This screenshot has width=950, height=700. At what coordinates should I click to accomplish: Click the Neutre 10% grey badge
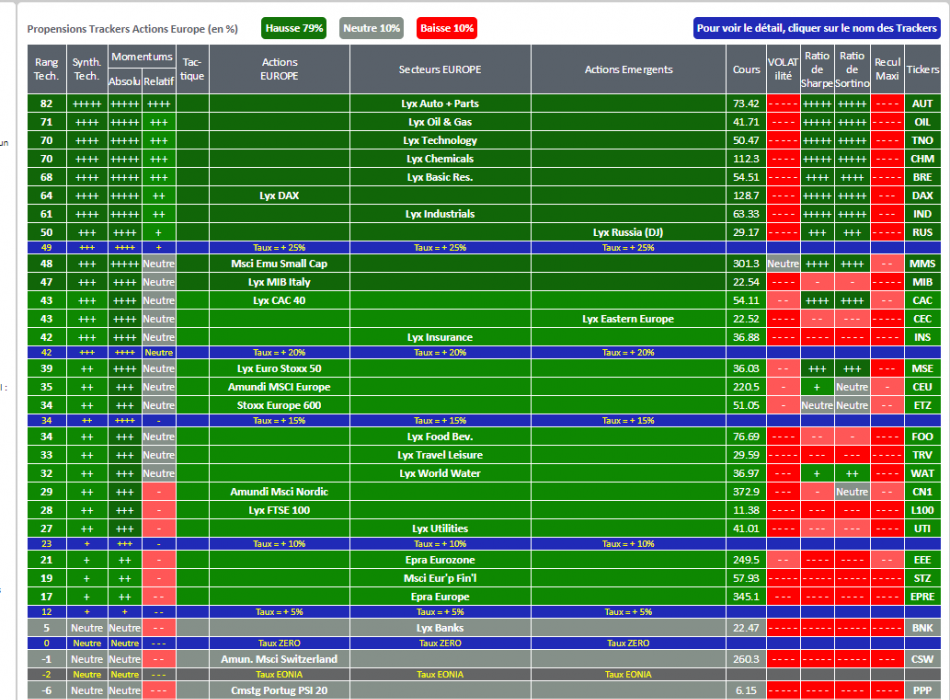(x=371, y=28)
